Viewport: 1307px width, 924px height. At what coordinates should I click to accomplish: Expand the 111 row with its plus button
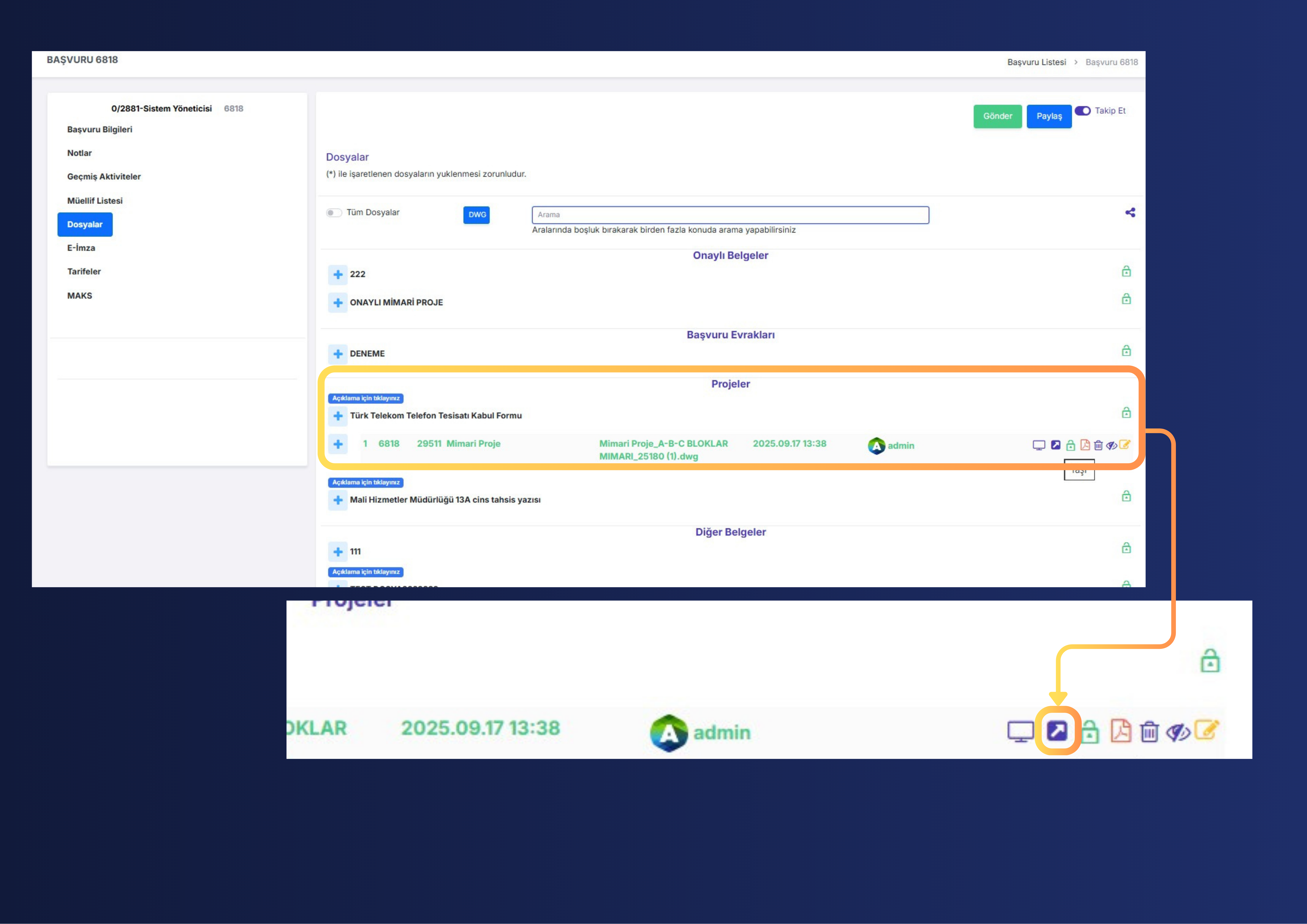coord(338,552)
